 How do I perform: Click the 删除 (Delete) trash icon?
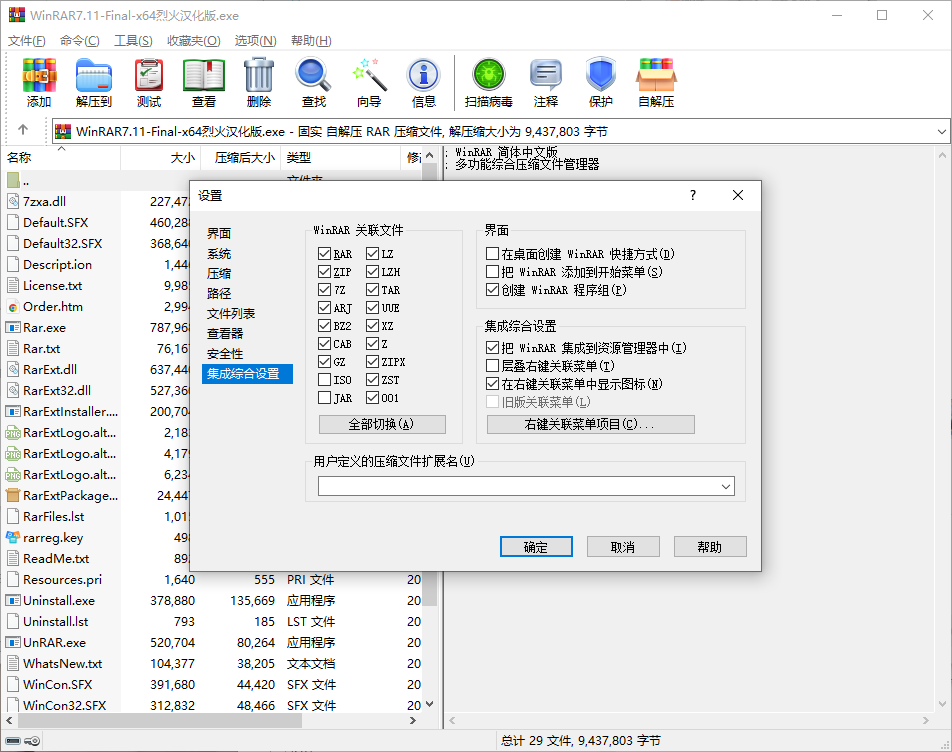click(259, 75)
